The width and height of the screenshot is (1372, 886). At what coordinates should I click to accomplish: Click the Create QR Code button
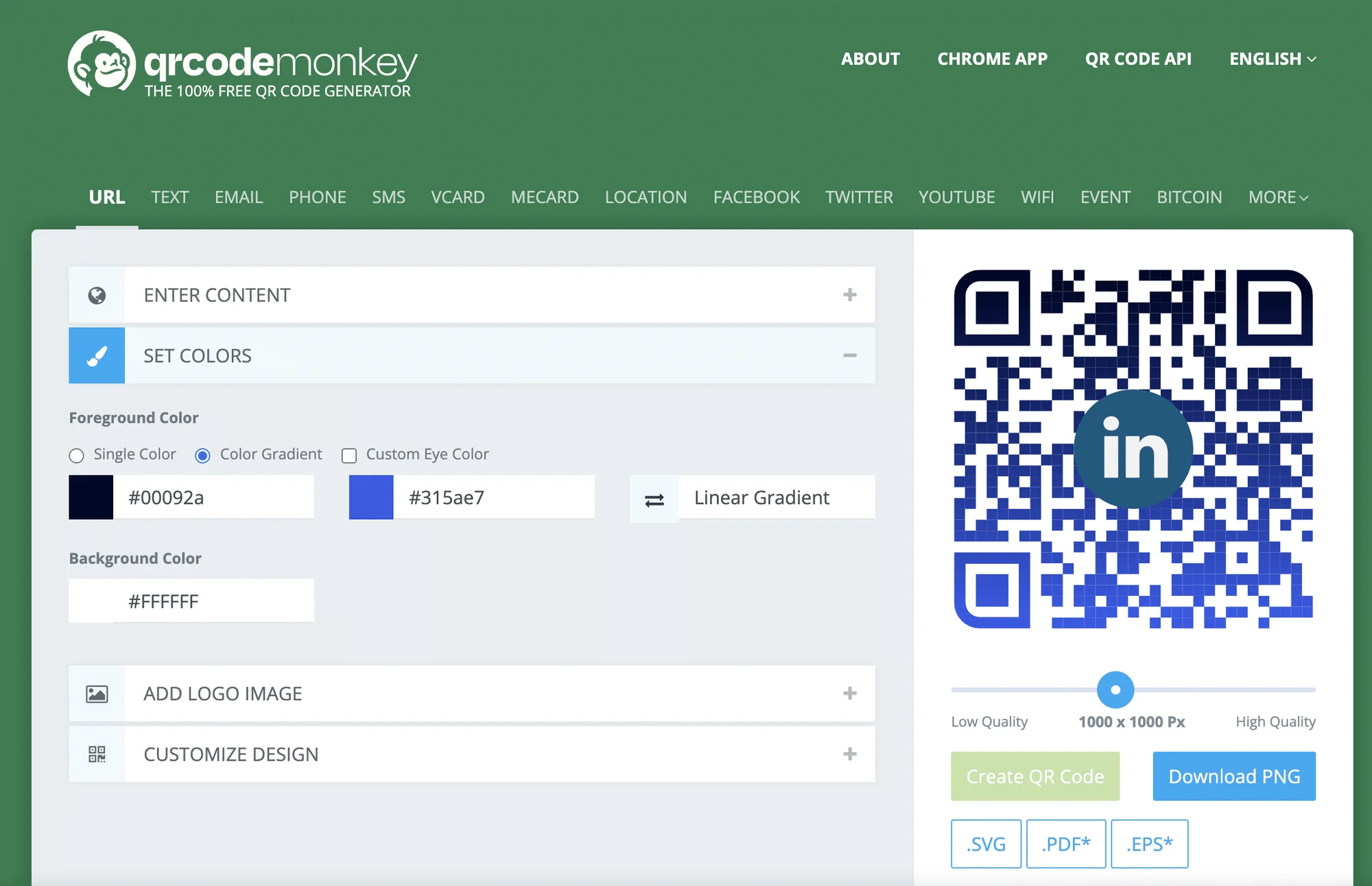(x=1035, y=776)
